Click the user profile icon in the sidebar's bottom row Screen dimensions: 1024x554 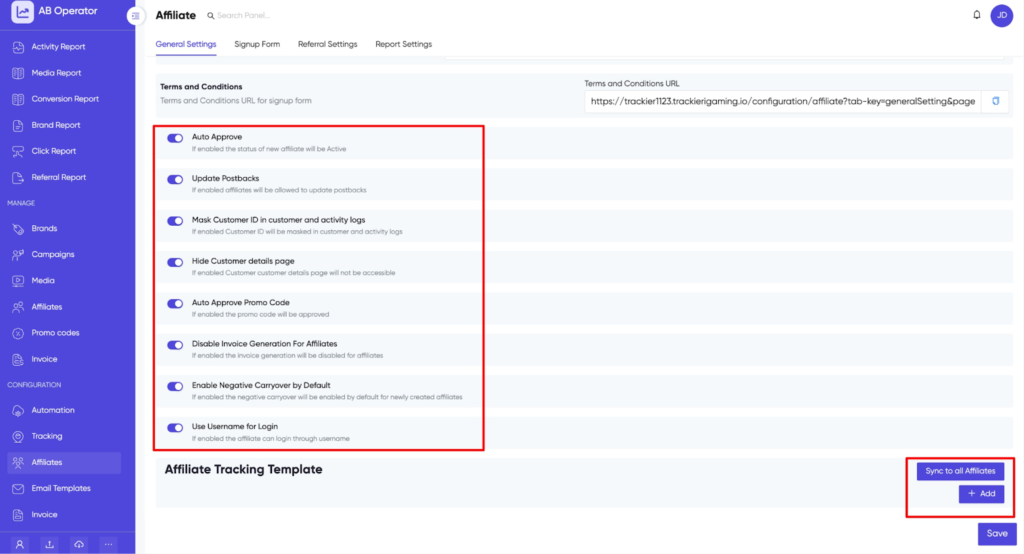click(20, 544)
